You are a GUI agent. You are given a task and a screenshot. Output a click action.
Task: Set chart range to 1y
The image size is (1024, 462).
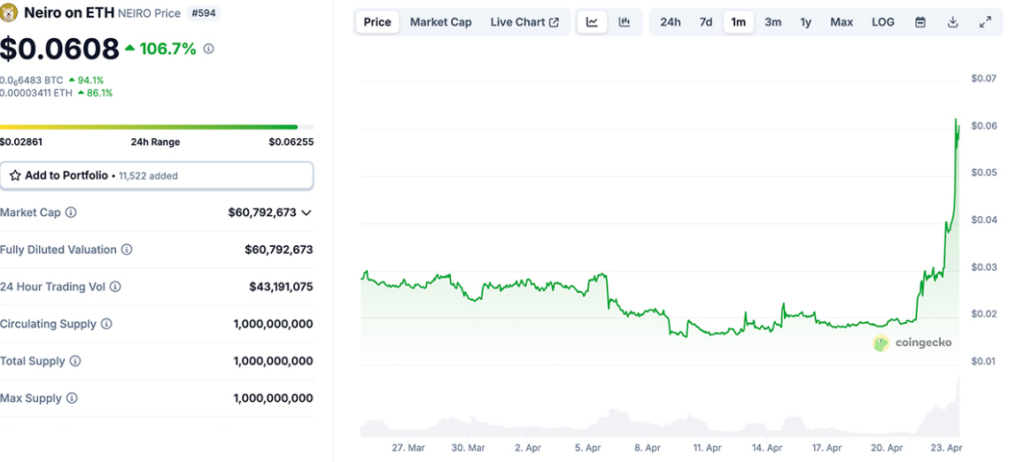806,22
